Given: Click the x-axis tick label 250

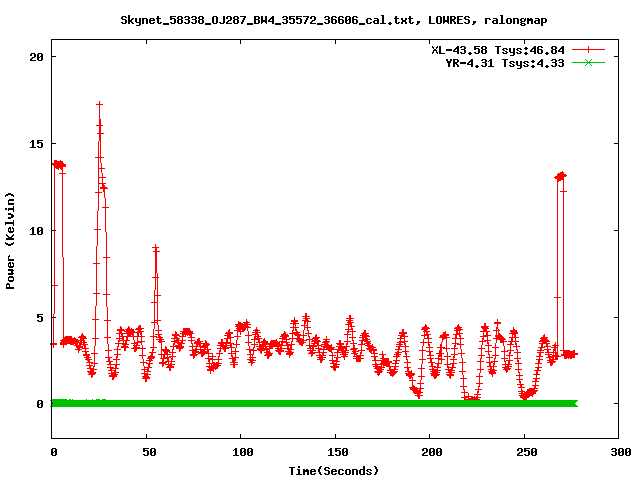Looking at the screenshot, I should [527, 452].
